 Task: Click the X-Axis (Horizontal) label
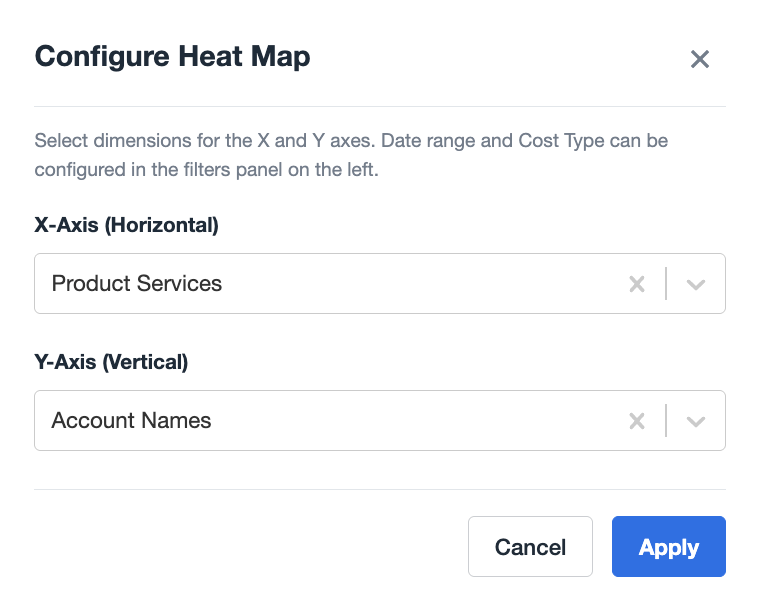click(126, 225)
